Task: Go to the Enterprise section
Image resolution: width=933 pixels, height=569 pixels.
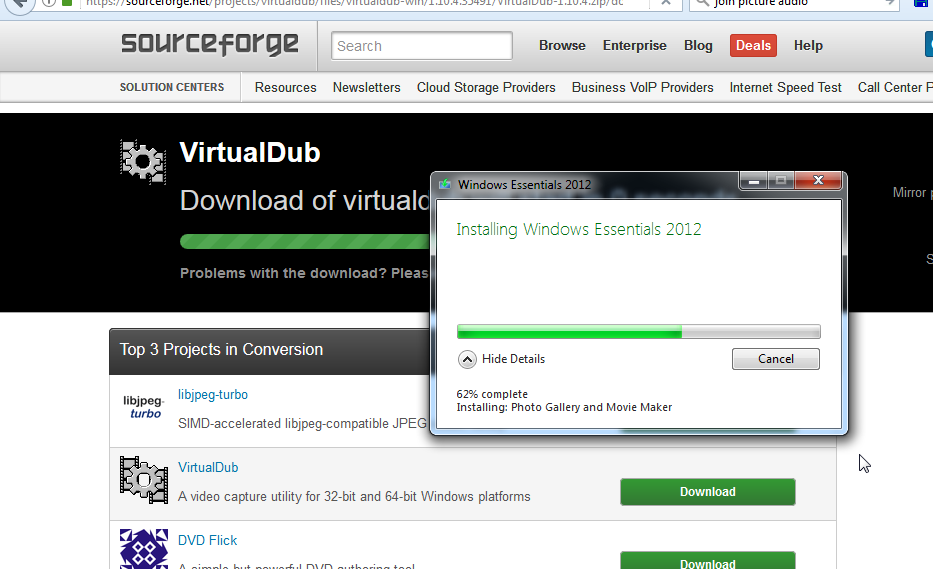Action: [634, 46]
